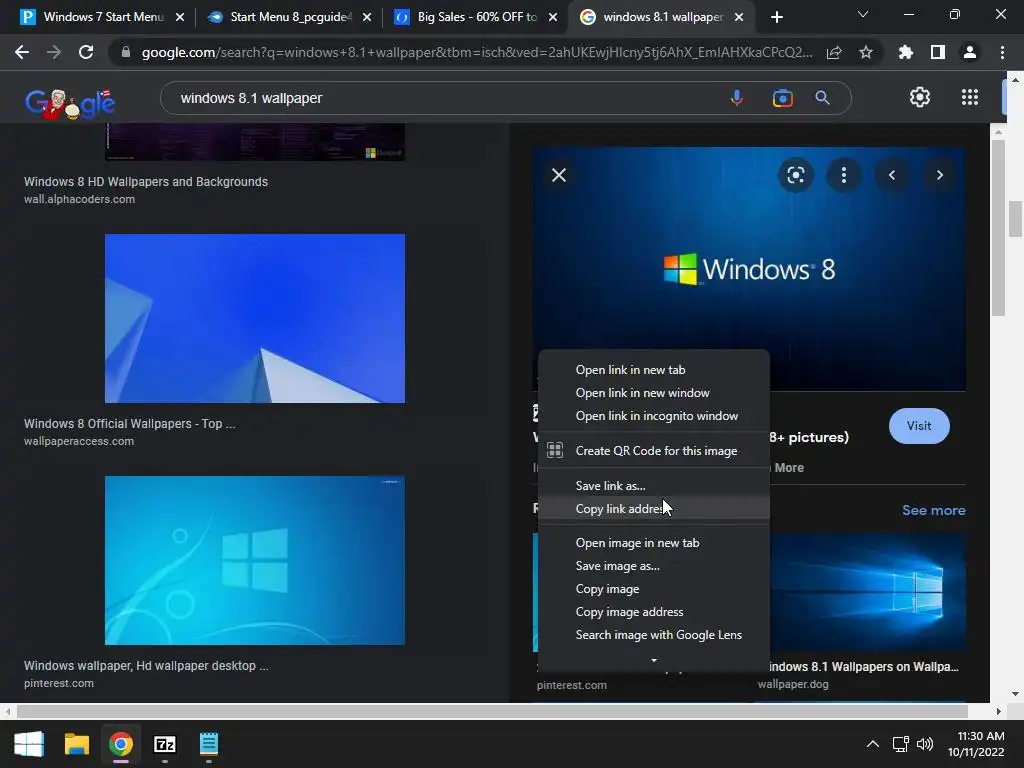
Task: Expand more context menu items arrow
Action: (x=654, y=660)
